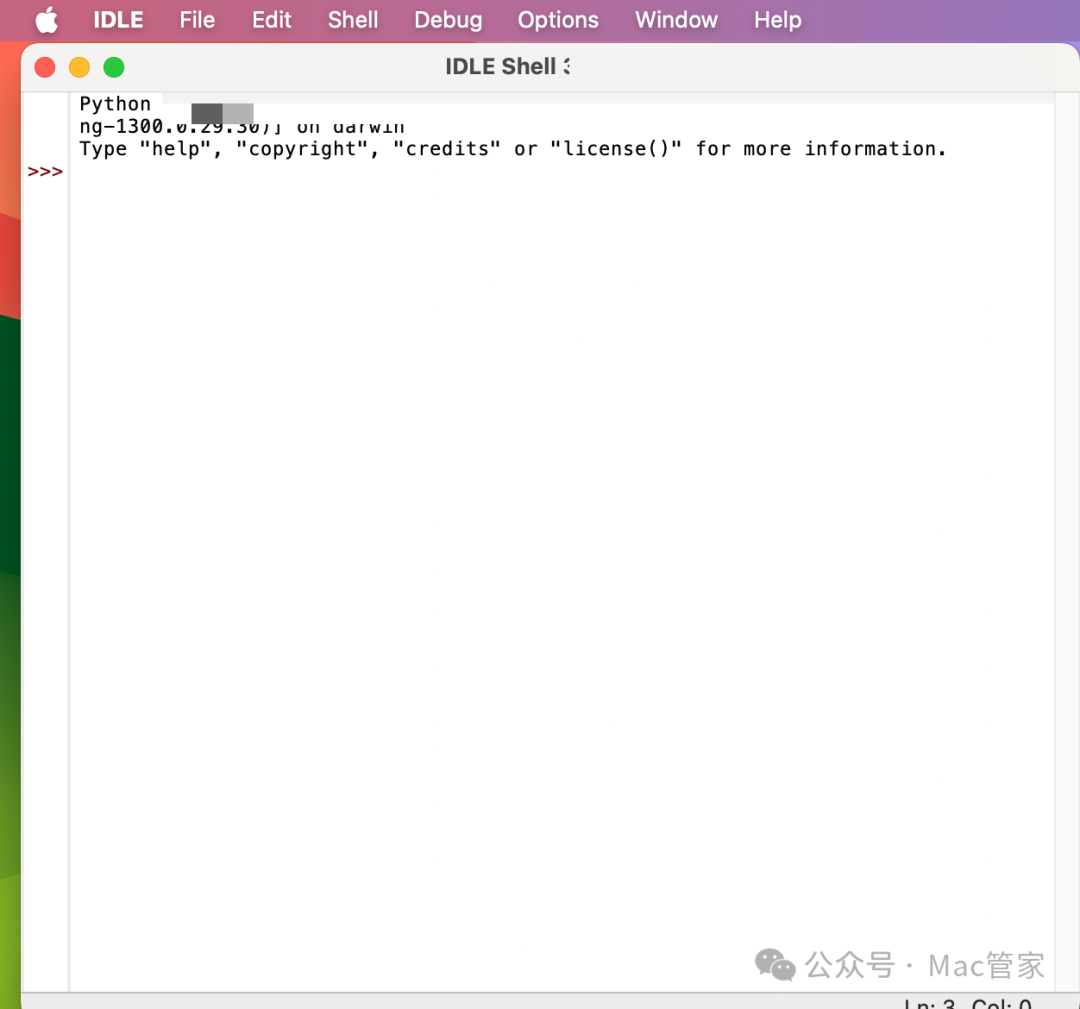Open the Debug menu
Viewport: 1080px width, 1009px height.
click(448, 20)
